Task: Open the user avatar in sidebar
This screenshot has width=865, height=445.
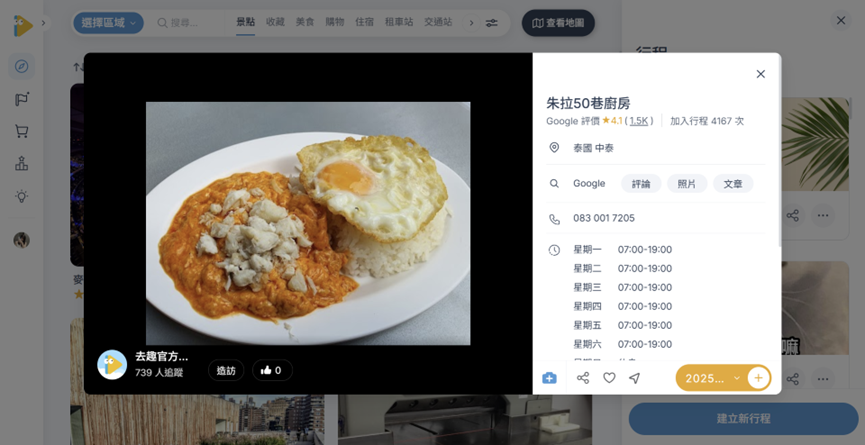Action: [22, 240]
